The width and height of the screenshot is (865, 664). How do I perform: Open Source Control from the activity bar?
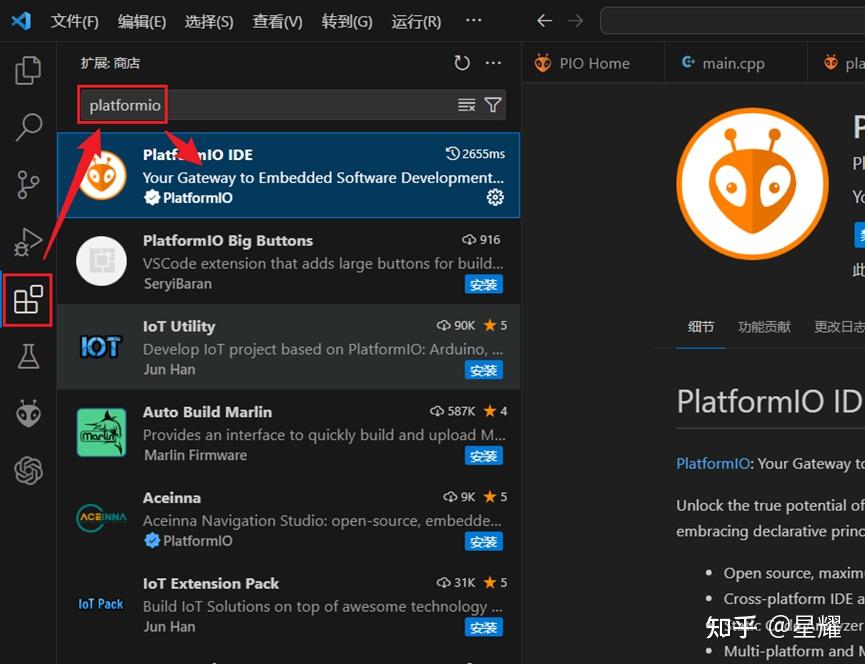pos(27,184)
